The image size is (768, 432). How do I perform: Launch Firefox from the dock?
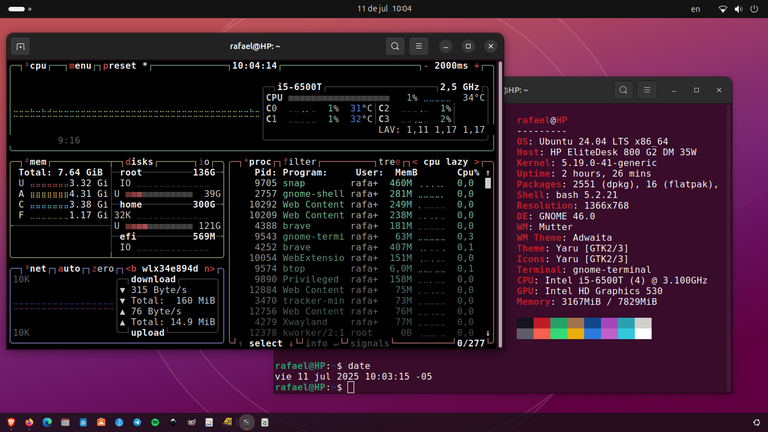click(29, 422)
